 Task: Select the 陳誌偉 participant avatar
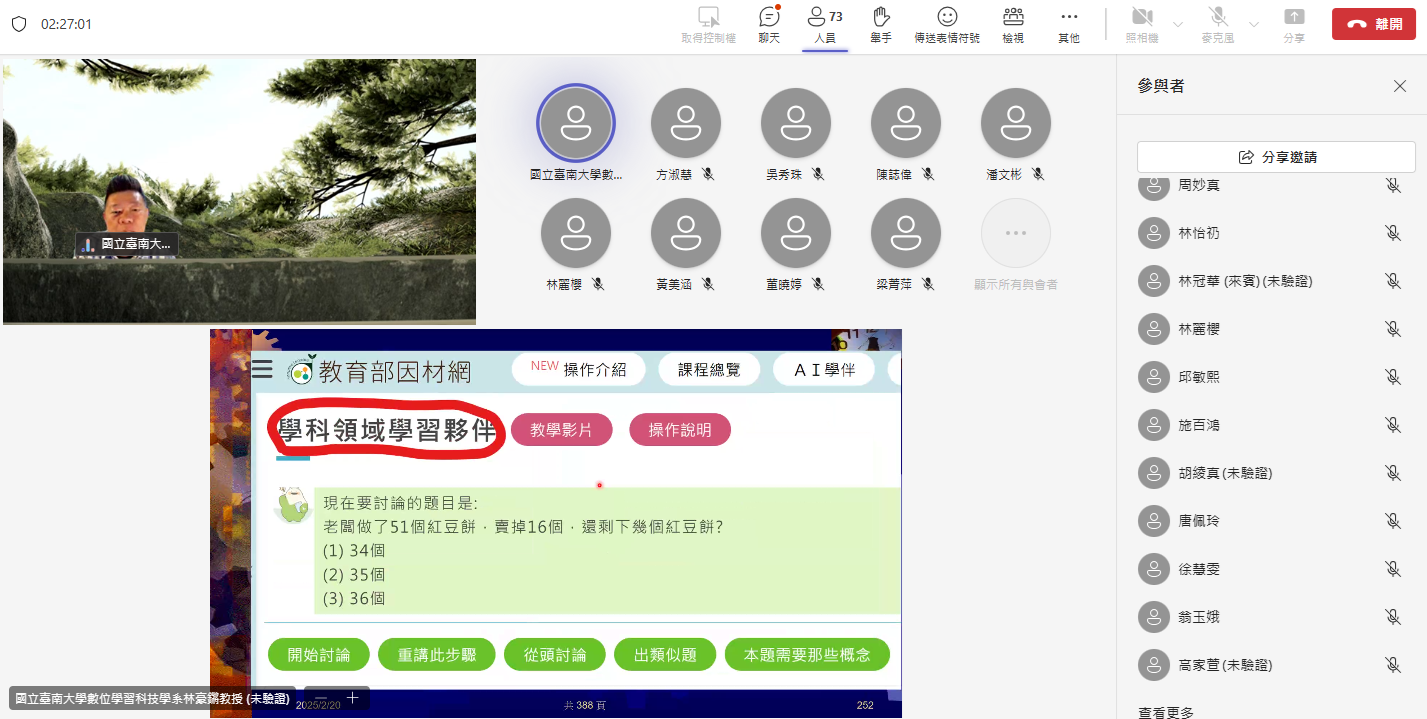point(906,123)
